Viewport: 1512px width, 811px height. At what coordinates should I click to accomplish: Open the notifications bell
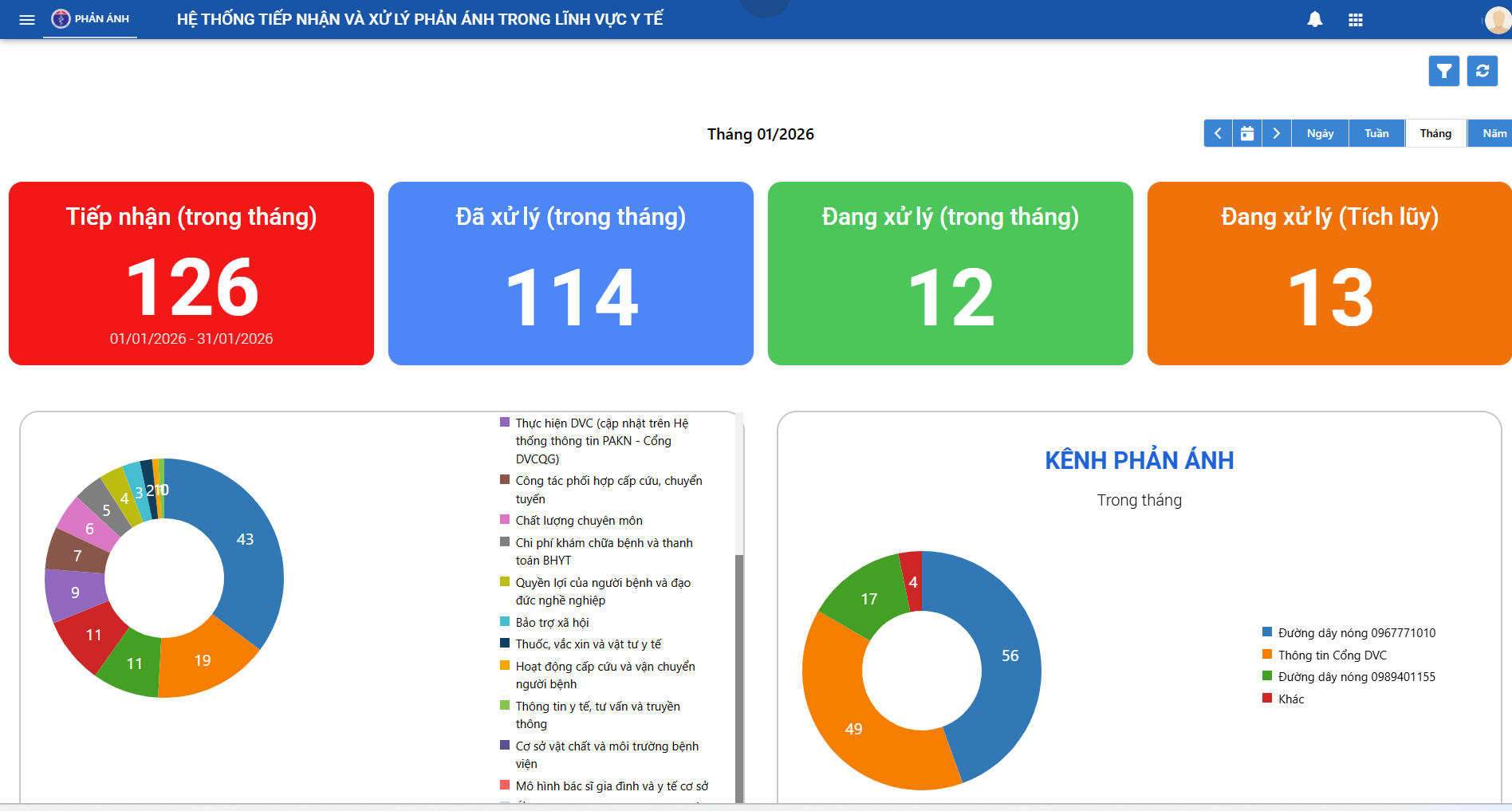tap(1315, 19)
